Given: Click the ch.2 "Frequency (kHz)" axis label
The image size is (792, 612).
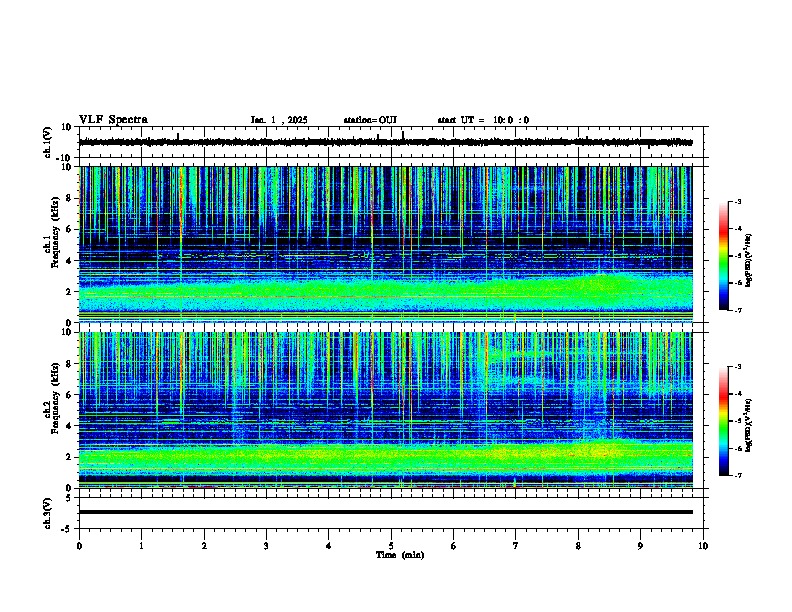Looking at the screenshot, I should click(x=55, y=398).
